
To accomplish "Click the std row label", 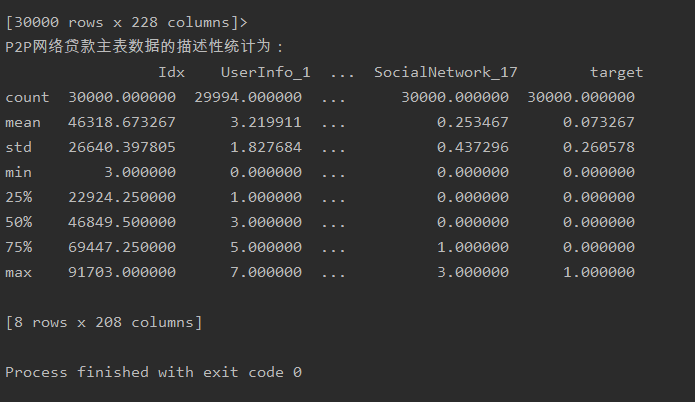I will [18, 147].
